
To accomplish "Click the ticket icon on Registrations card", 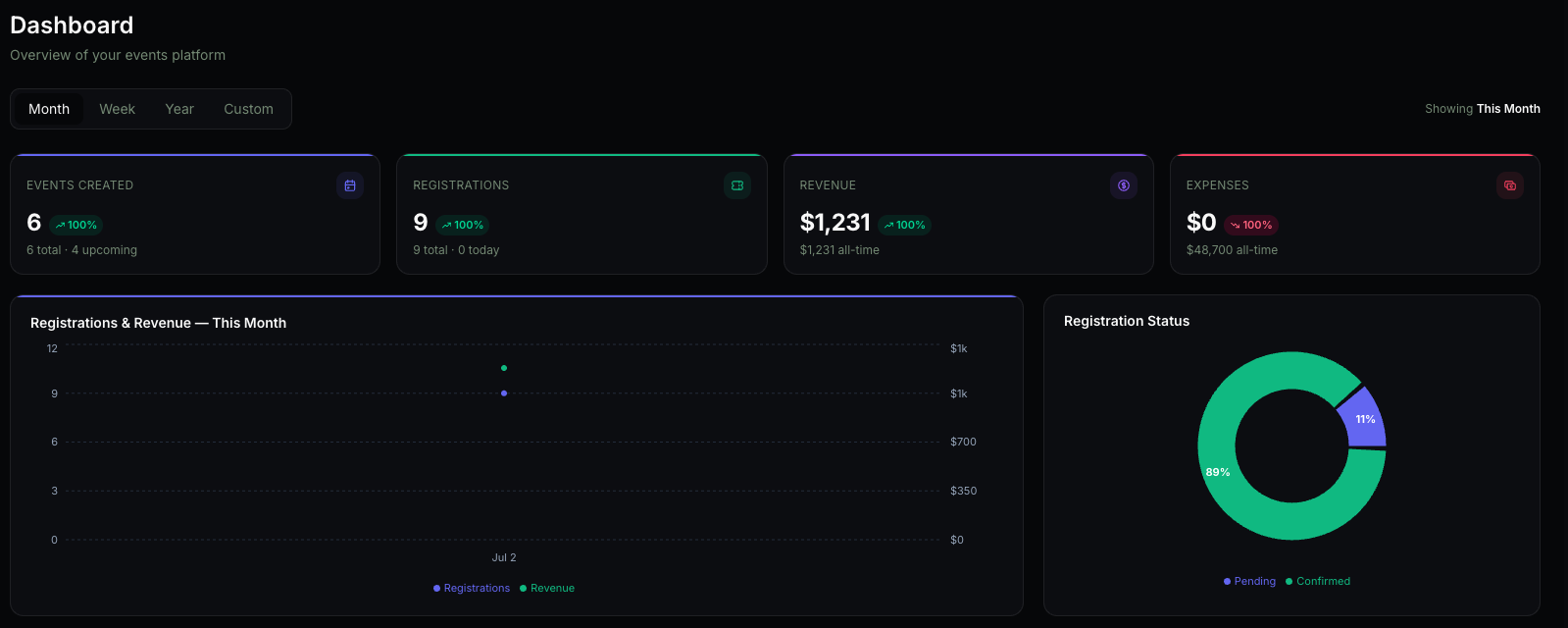I will (737, 185).
